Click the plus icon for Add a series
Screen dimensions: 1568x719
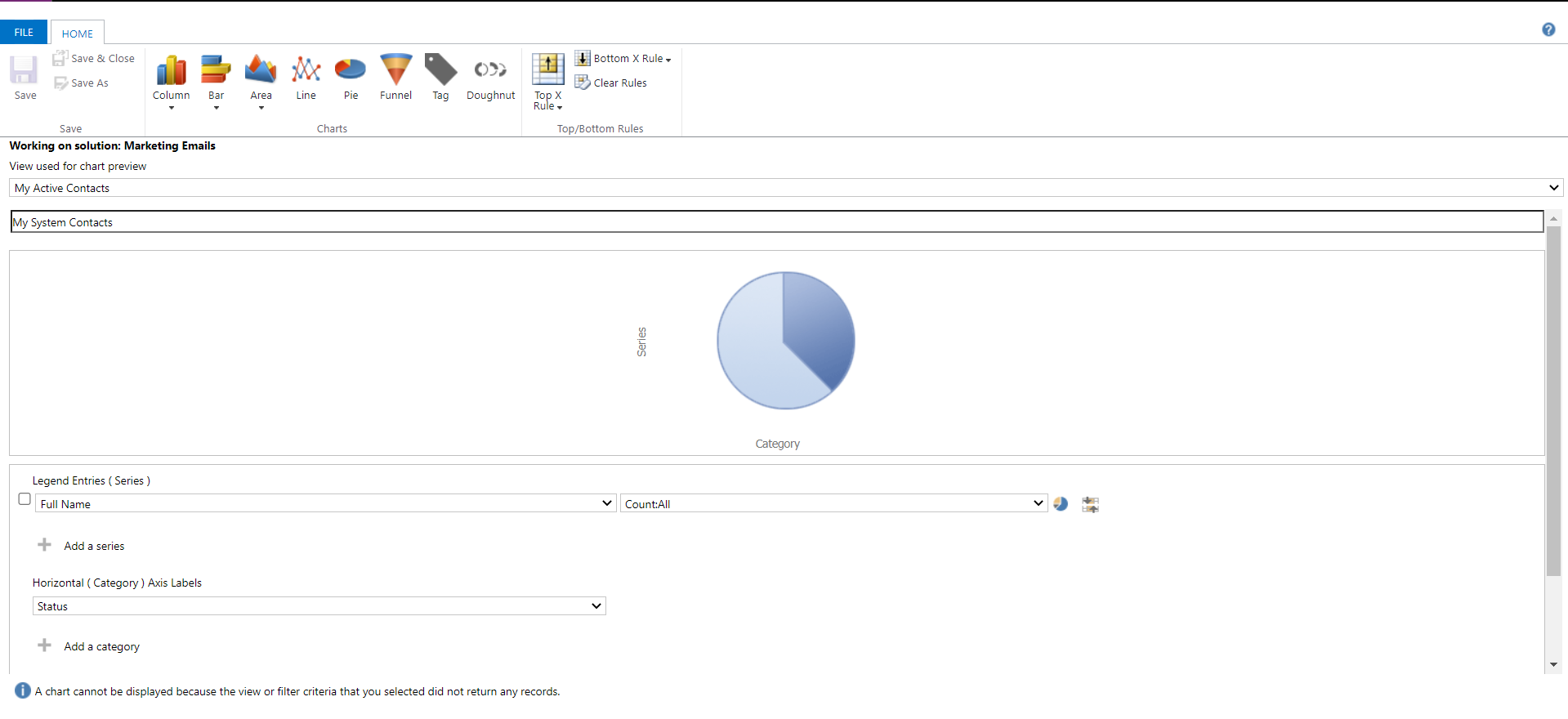45,545
